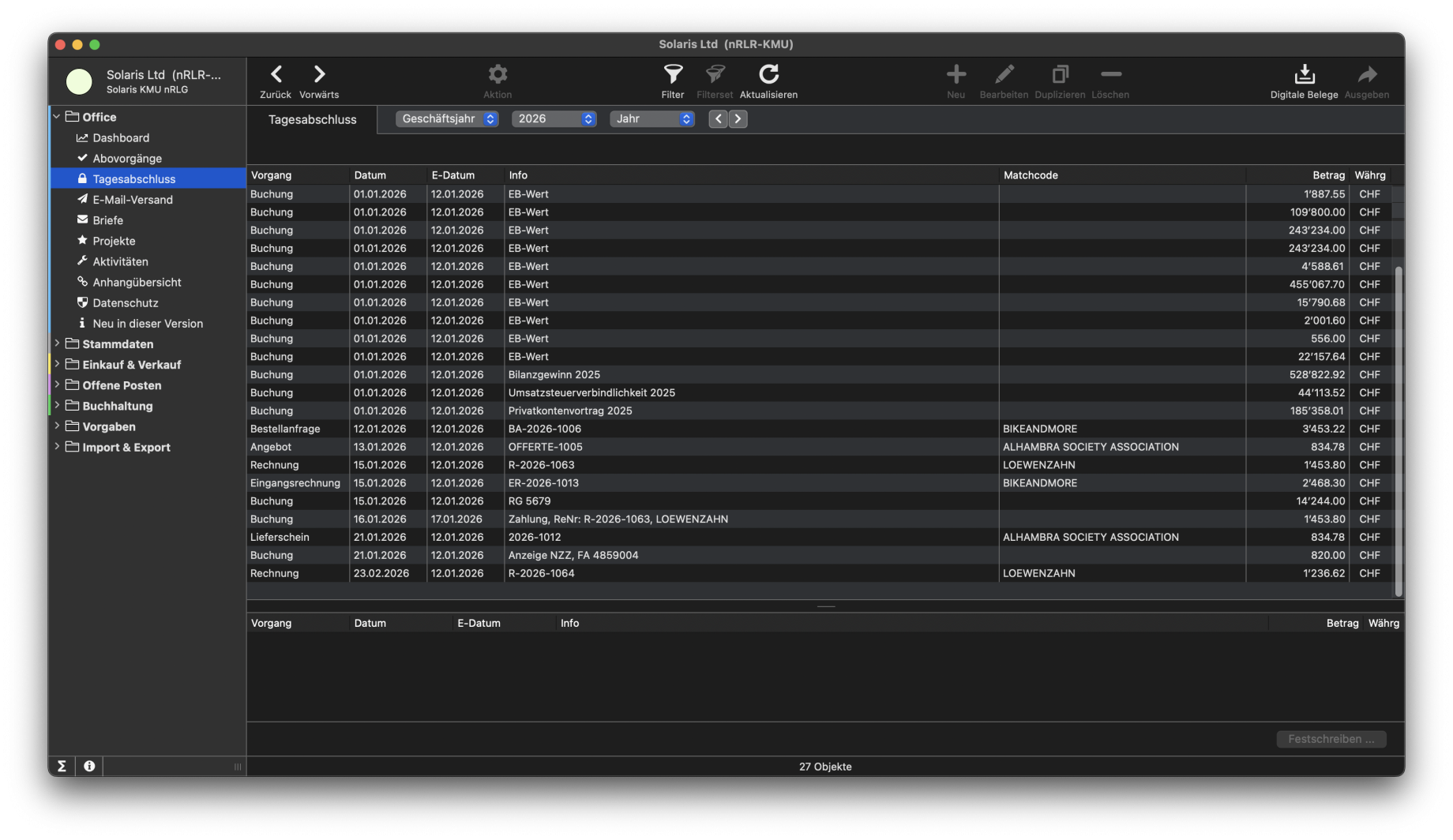Click the Vorwärts forward arrow
The image size is (1453, 840).
tap(319, 75)
